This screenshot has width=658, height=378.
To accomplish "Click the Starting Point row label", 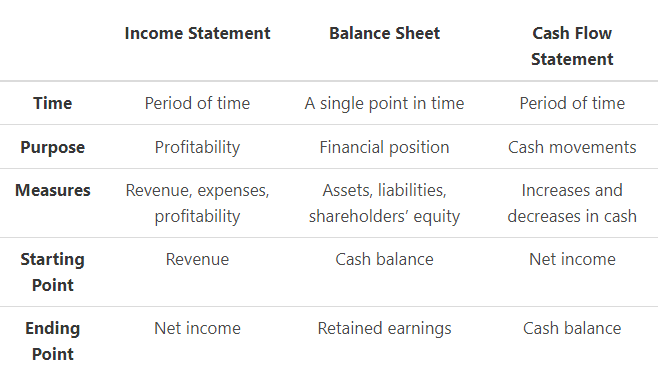I will [x=52, y=272].
